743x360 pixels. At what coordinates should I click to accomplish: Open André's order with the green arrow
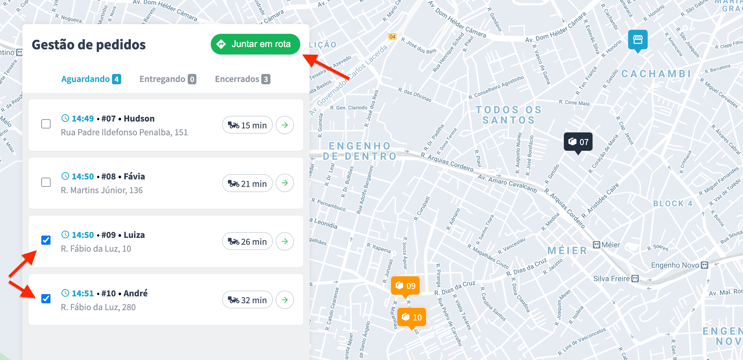pyautogui.click(x=285, y=300)
